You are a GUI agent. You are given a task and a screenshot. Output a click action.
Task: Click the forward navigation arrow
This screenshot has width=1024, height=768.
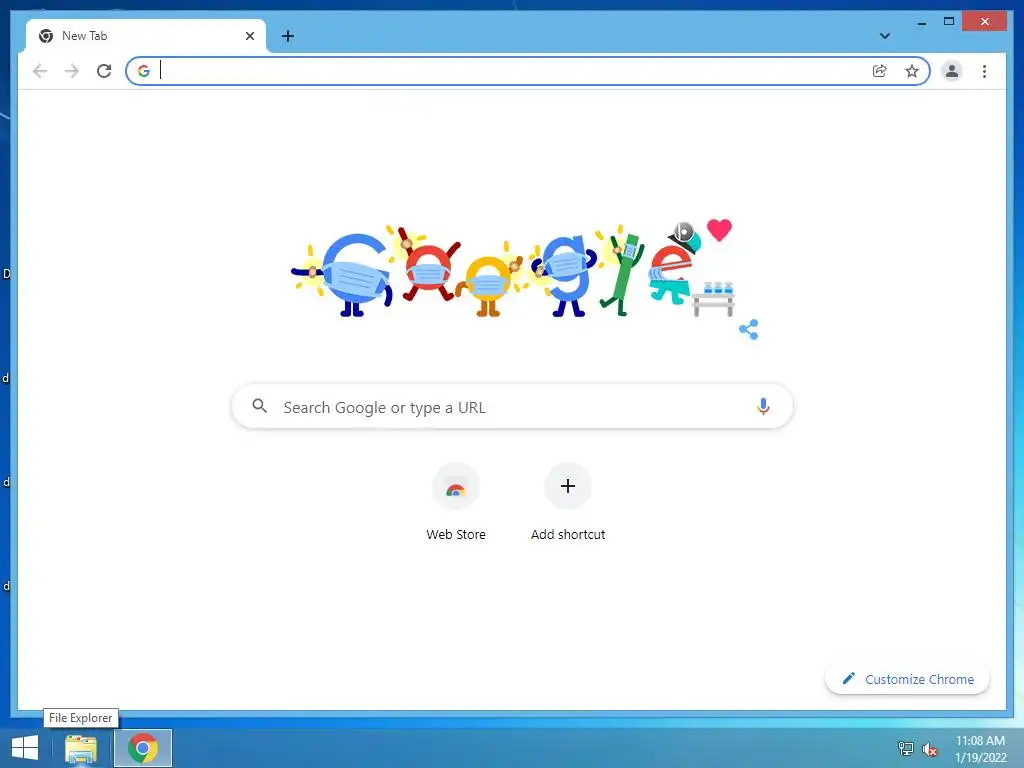72,71
